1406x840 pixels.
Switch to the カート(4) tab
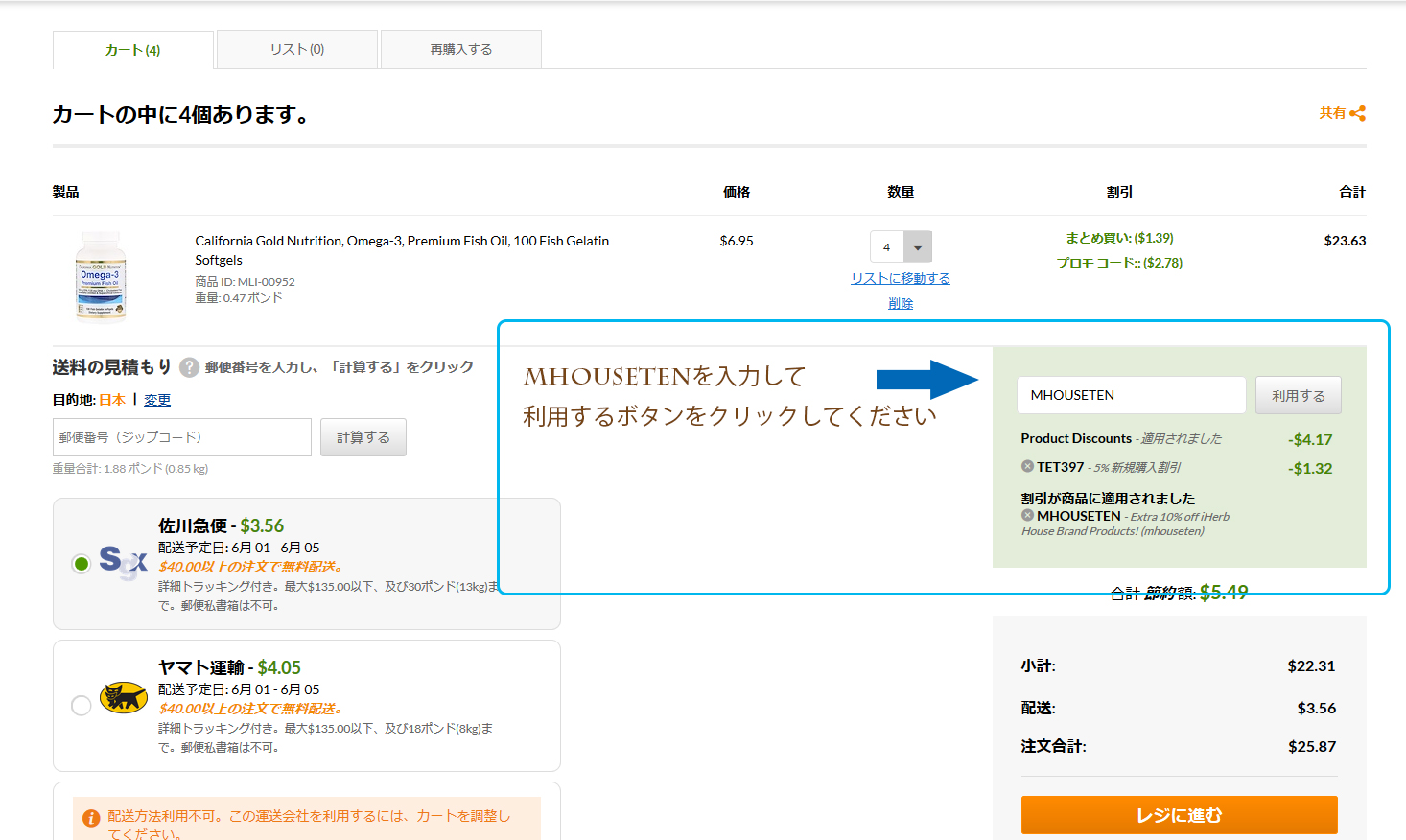[x=133, y=50]
